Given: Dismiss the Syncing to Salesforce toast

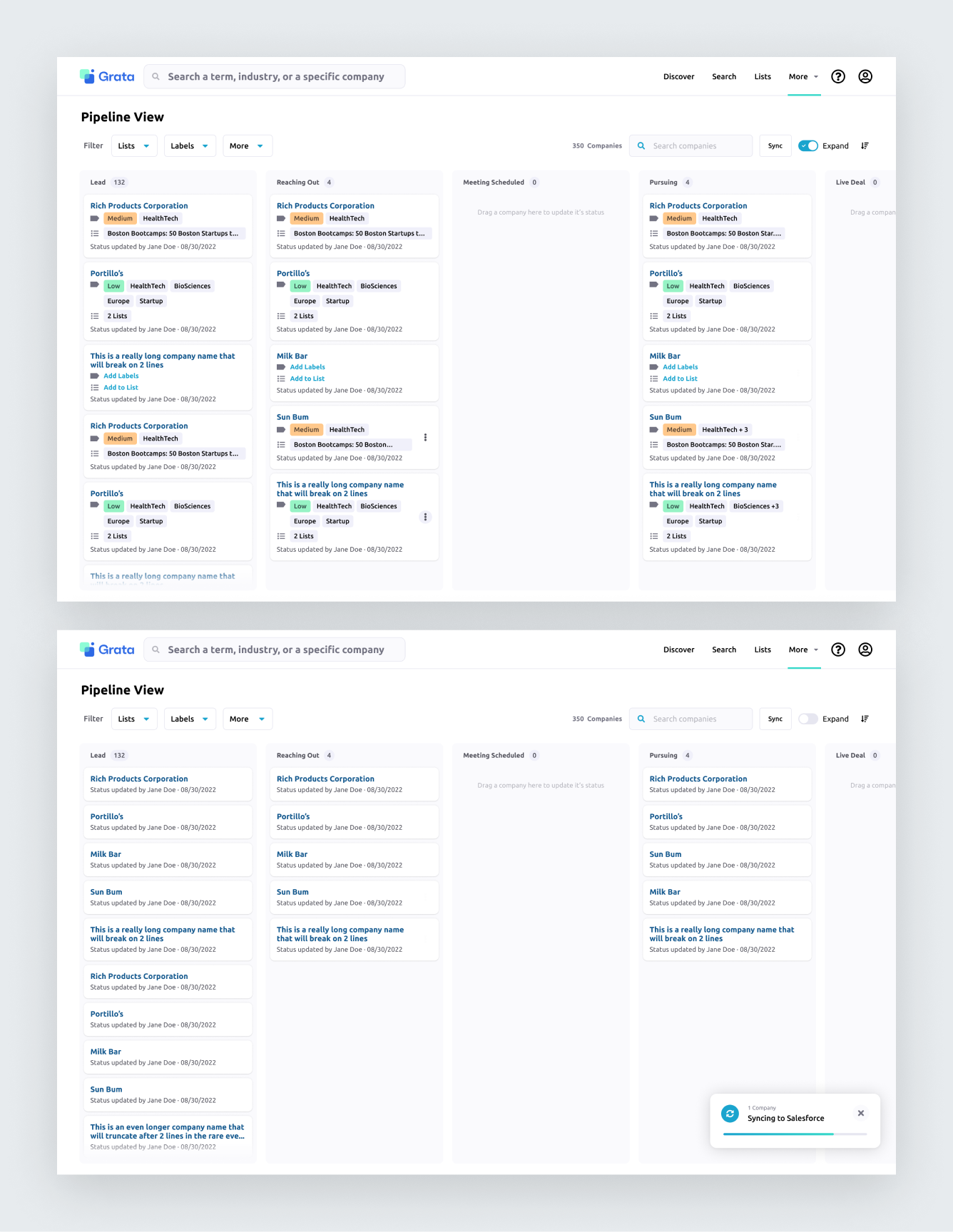Looking at the screenshot, I should coord(861,1113).
